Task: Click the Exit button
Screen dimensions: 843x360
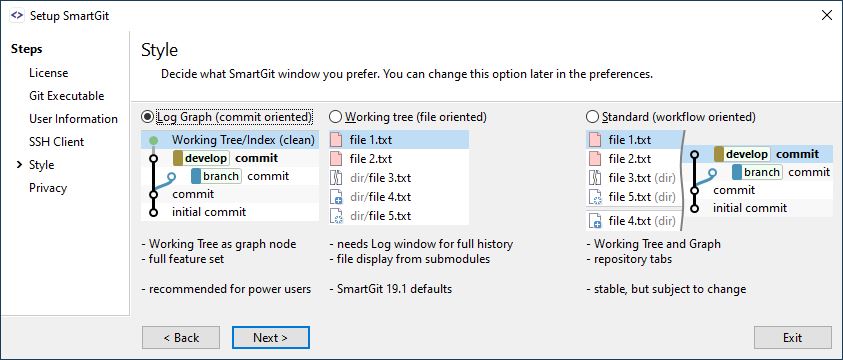Action: (x=792, y=337)
